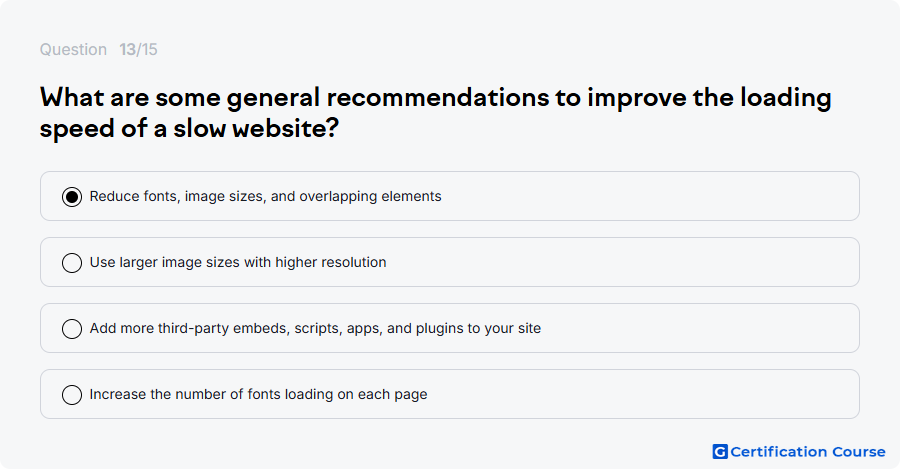Click the question heading's first line
This screenshot has width=900, height=469.
(436, 98)
